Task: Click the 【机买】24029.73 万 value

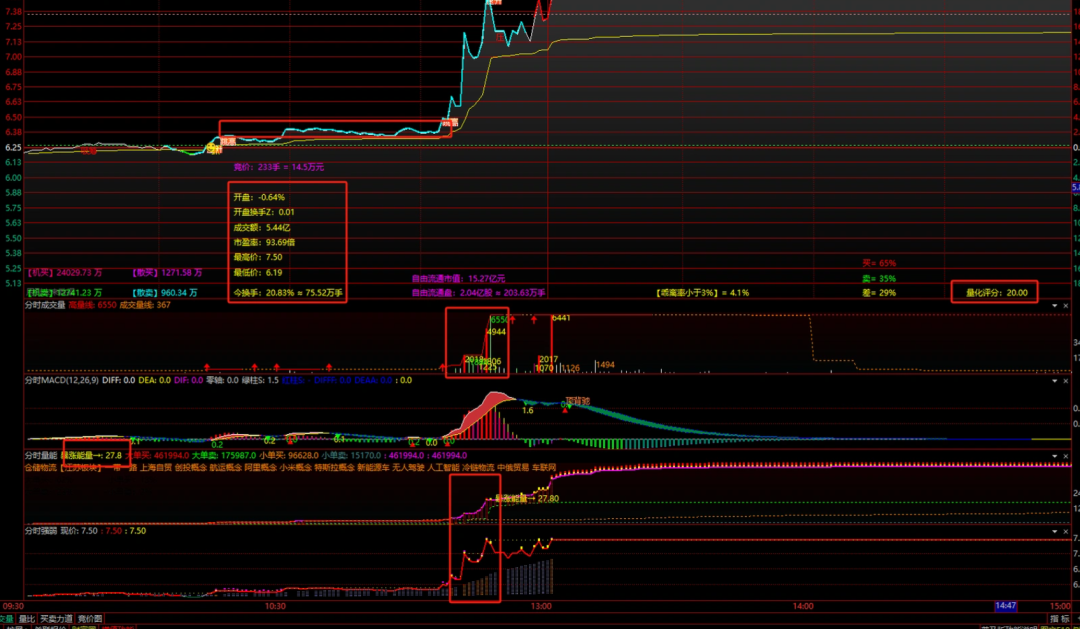Action: pyautogui.click(x=65, y=273)
